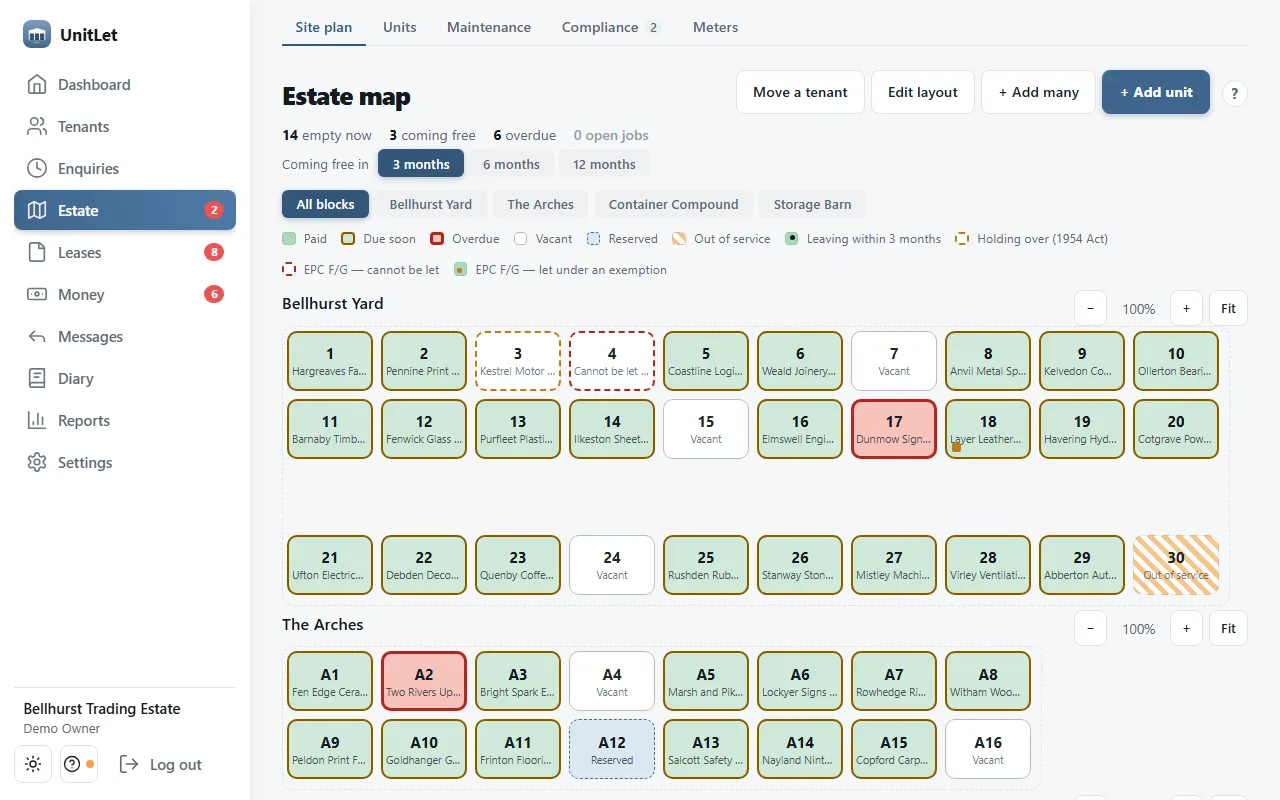The width and height of the screenshot is (1280, 800).
Task: Filter map to Container Compound block
Action: coord(674,204)
